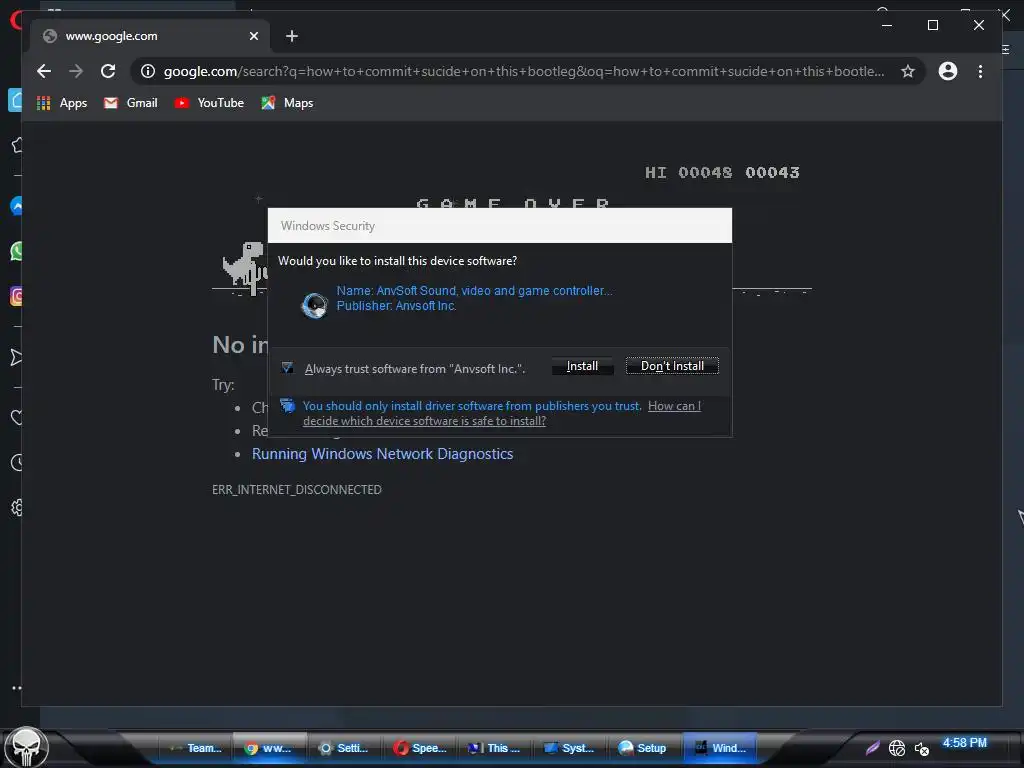Toggle Always trust software from Anvsoft checkbox
Image resolution: width=1024 pixels, height=768 pixels.
(x=287, y=368)
